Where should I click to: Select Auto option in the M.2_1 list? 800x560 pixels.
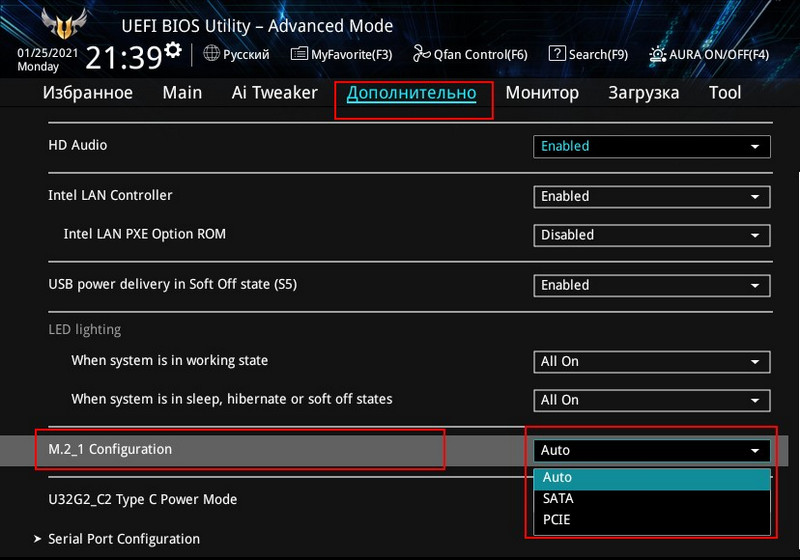tap(557, 477)
